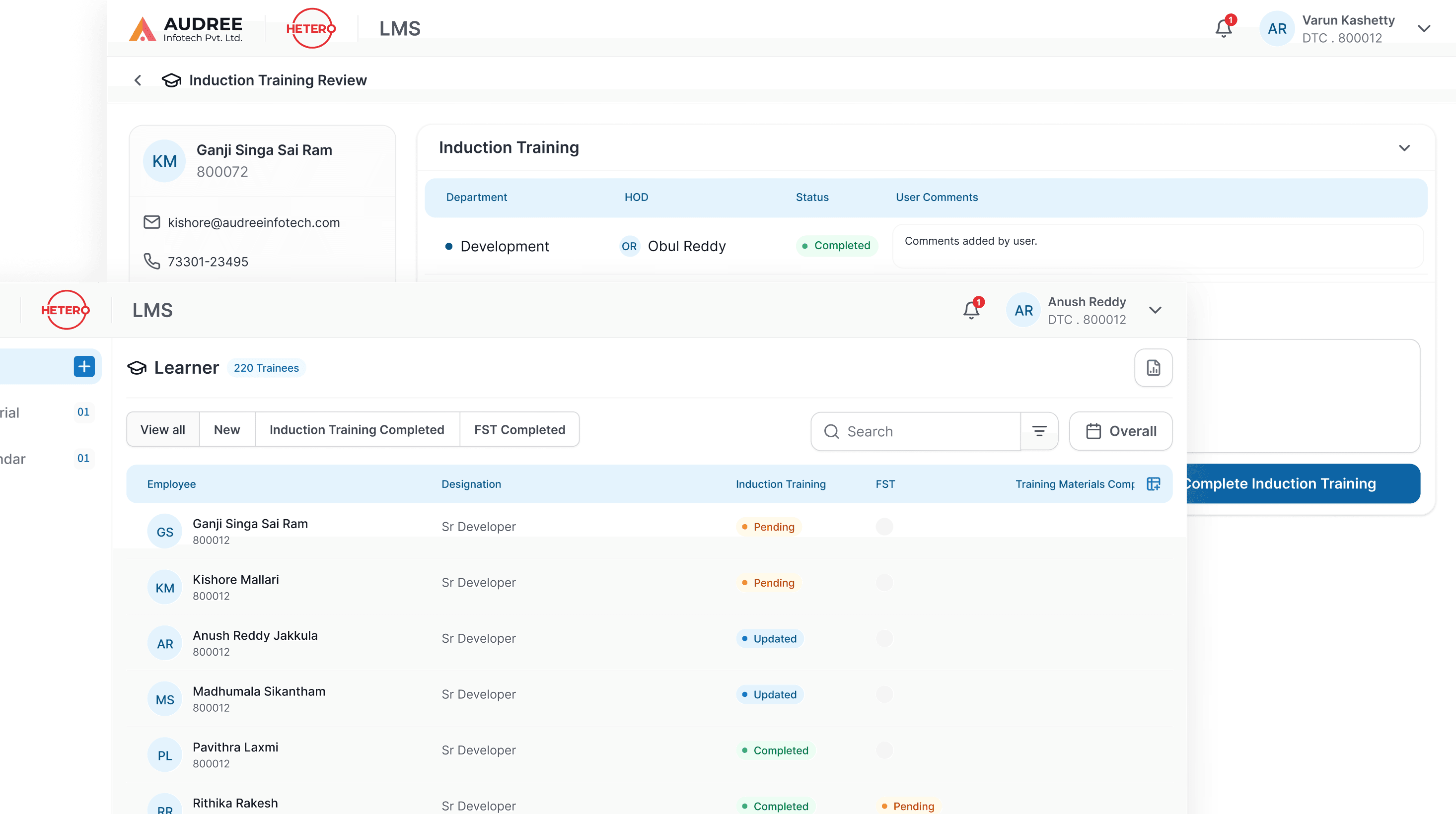Enable the FST toggle for Pavithra Laxmi
Screen dimensions: 1456x814
point(885,750)
